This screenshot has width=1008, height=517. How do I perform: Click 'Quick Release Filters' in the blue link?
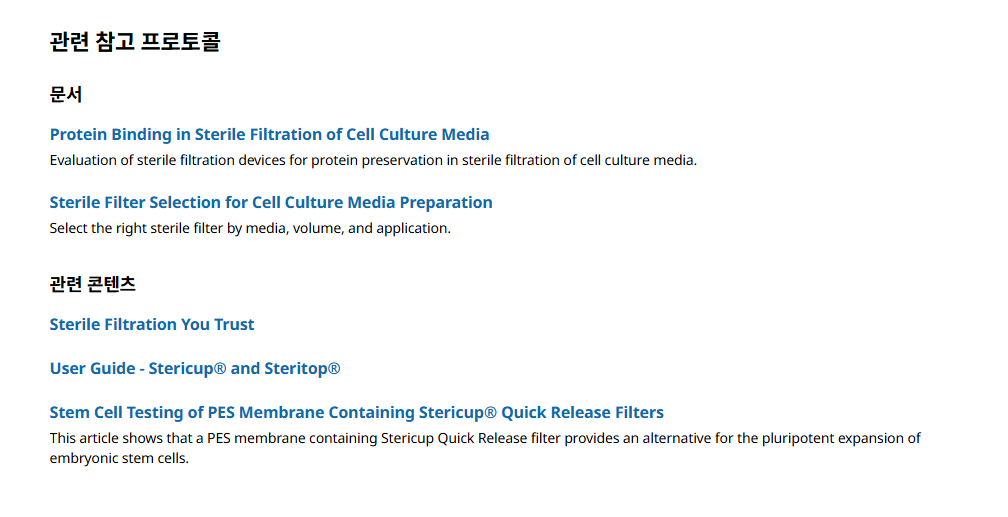[x=582, y=412]
